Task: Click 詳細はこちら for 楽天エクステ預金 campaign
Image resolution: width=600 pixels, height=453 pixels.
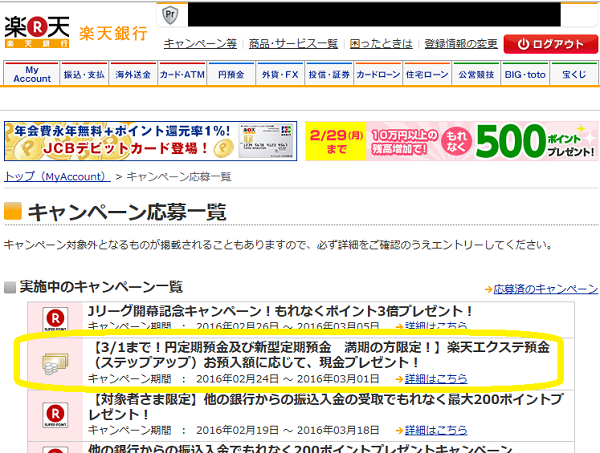Action: 436,379
